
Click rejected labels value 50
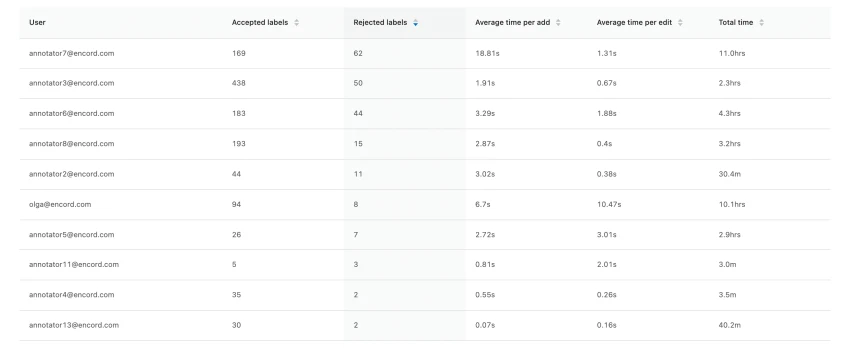358,83
